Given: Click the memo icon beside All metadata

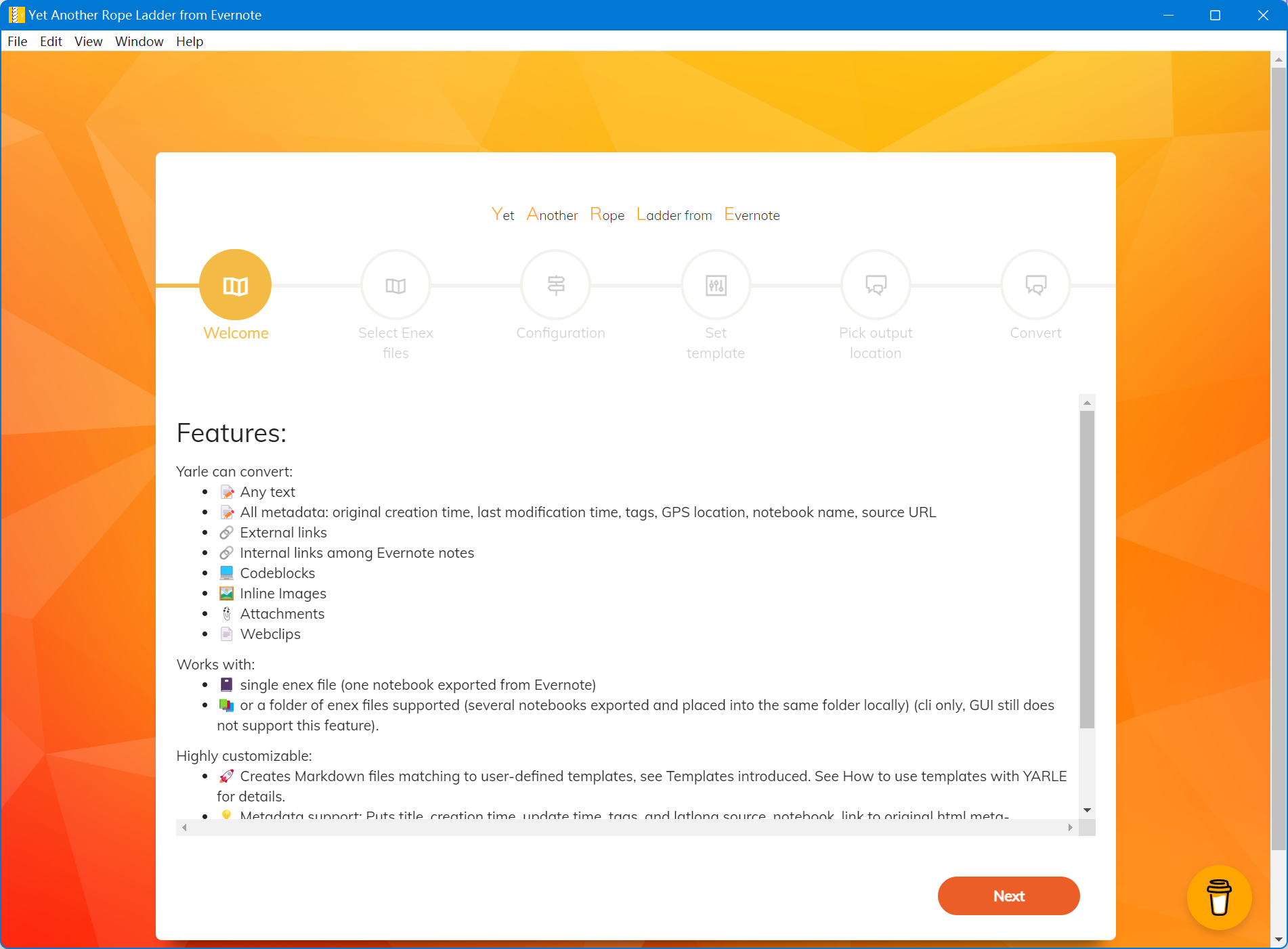Looking at the screenshot, I should tap(227, 512).
